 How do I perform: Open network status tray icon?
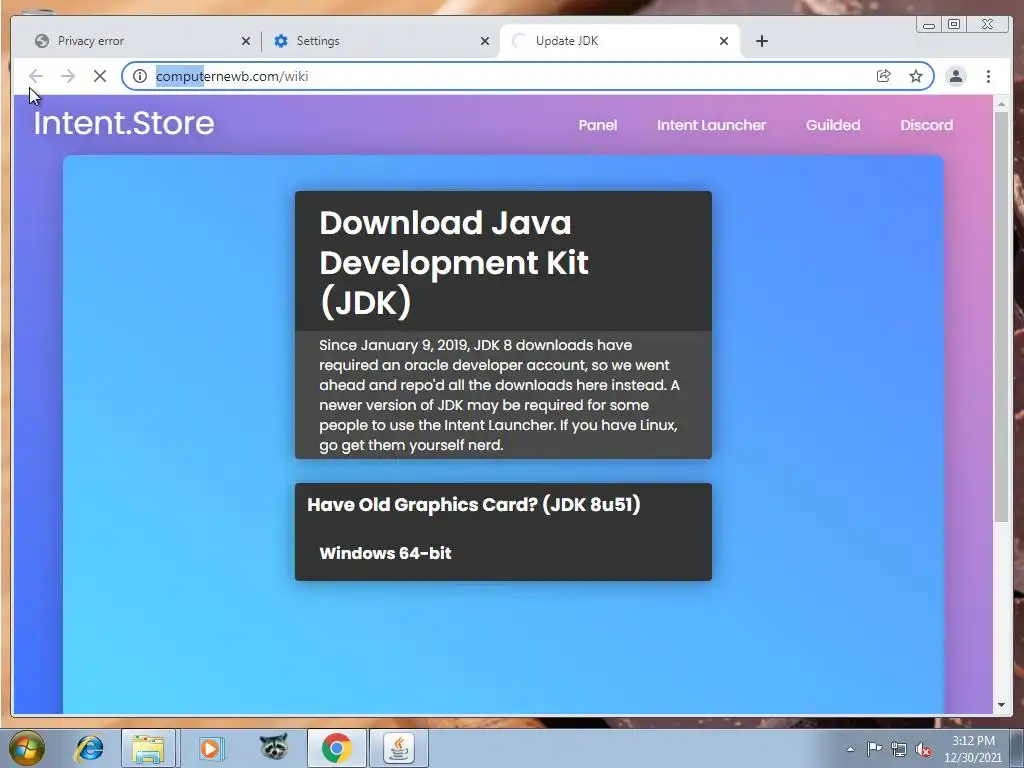point(899,749)
